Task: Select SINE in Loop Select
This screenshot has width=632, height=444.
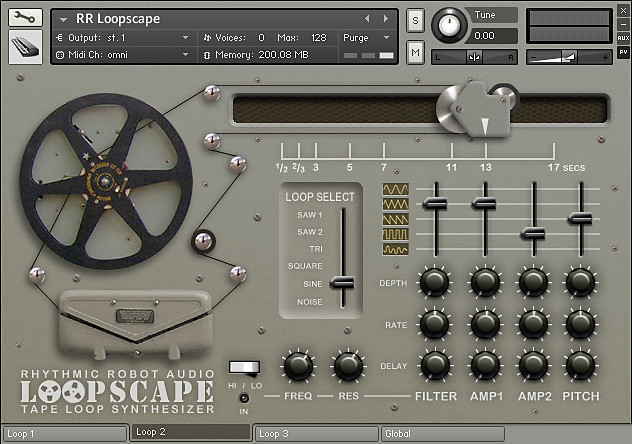Action: (x=313, y=284)
